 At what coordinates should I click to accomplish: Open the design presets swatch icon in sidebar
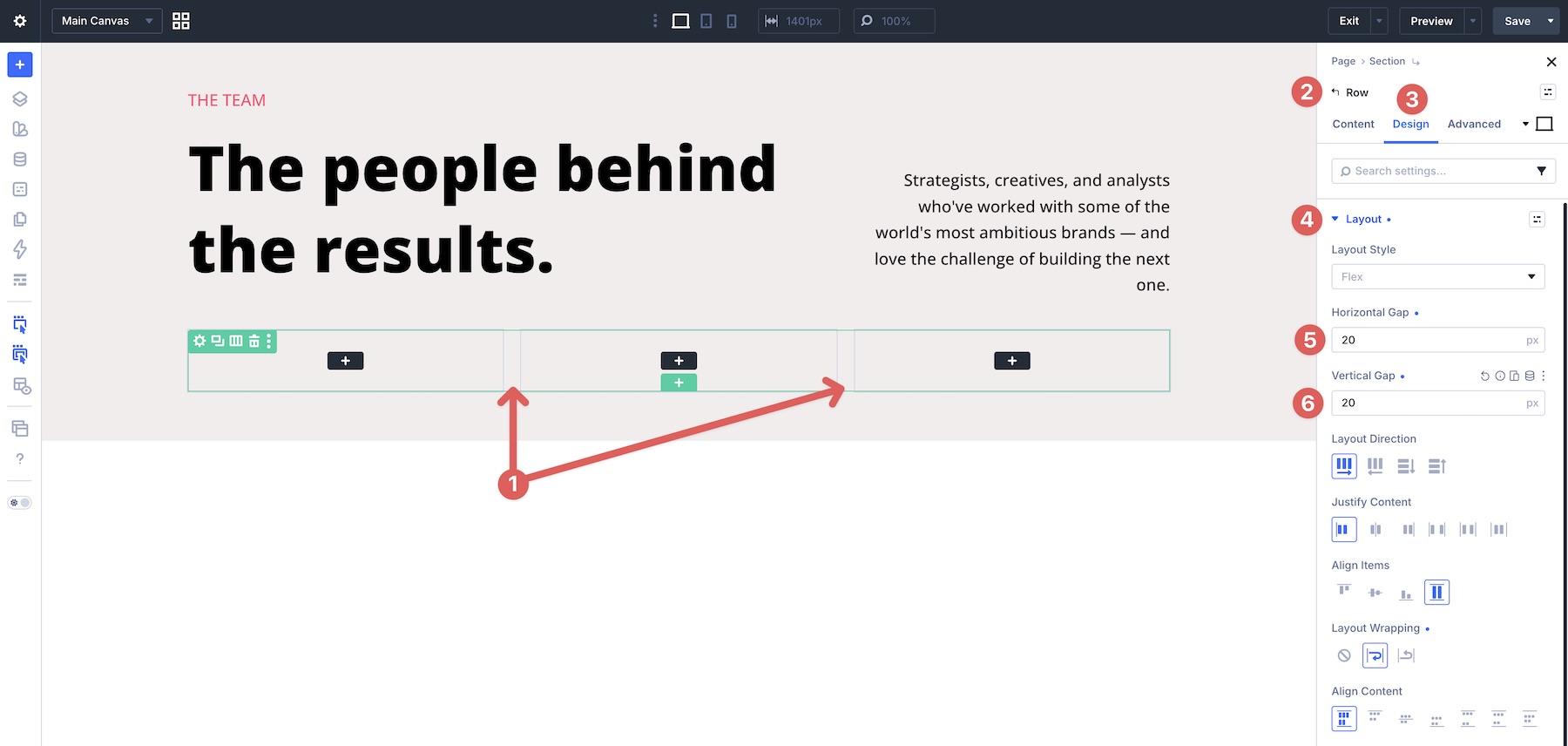tap(20, 129)
